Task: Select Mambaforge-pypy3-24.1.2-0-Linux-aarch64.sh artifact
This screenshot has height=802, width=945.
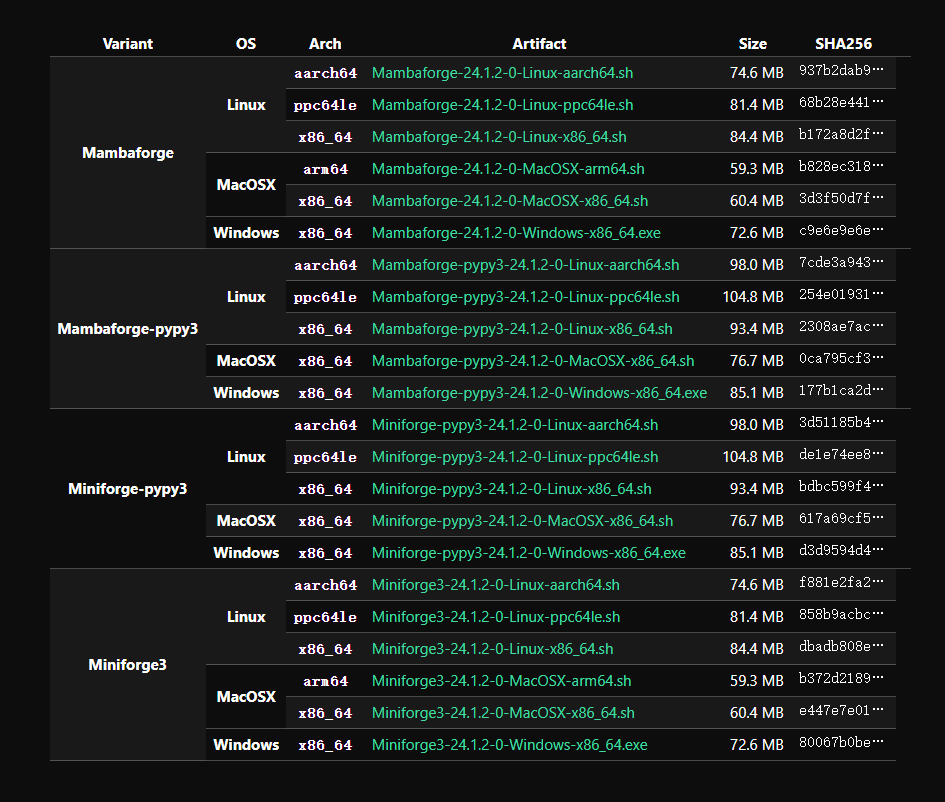Action: coord(525,265)
